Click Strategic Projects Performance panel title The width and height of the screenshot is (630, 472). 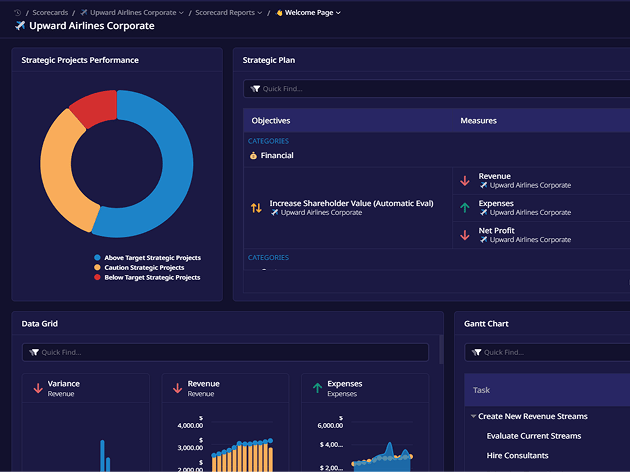click(80, 60)
